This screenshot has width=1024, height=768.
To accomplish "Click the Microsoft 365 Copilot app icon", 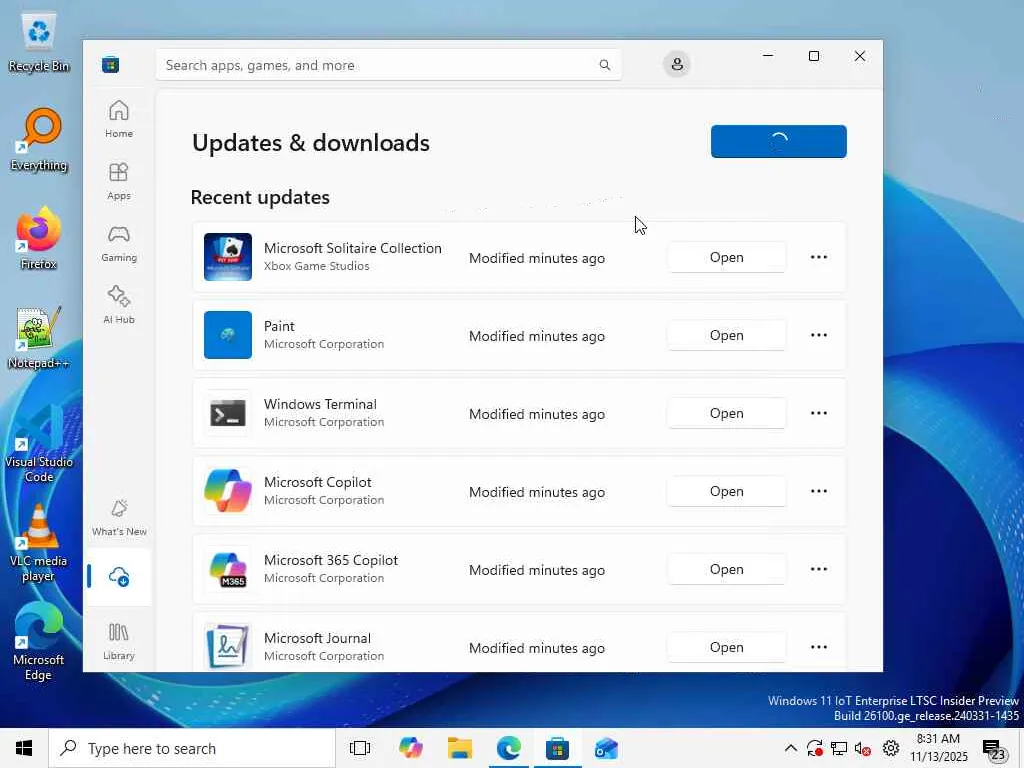I will click(228, 569).
